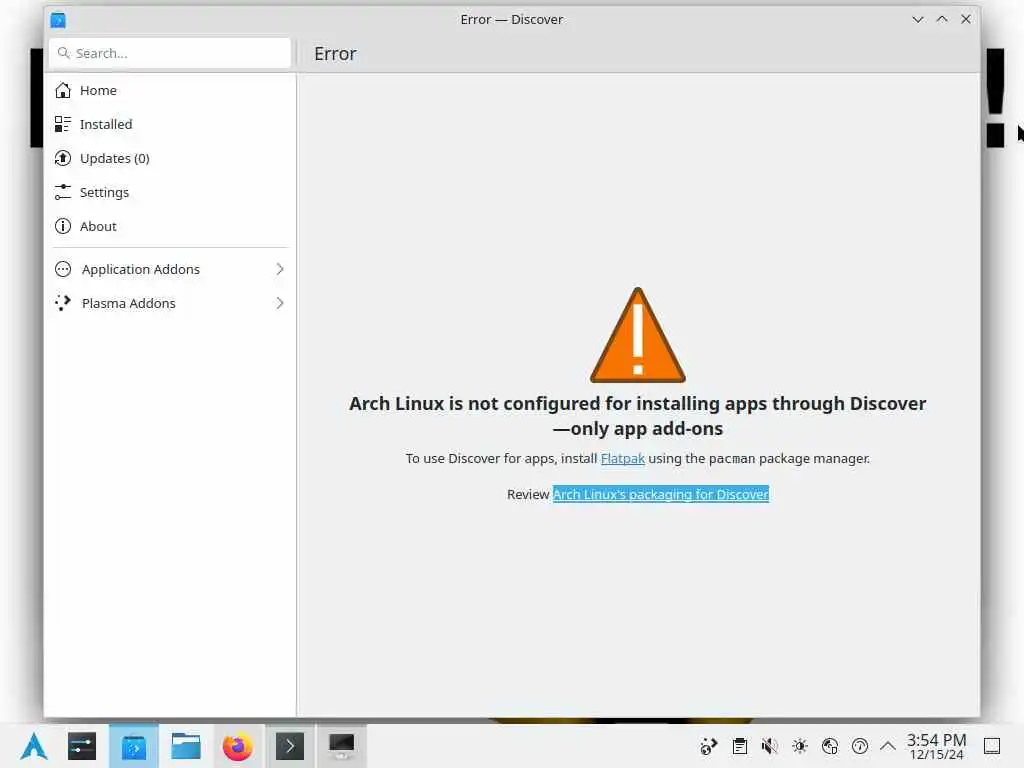Click the "Error" page heading
This screenshot has height=768, width=1024.
[x=335, y=54]
